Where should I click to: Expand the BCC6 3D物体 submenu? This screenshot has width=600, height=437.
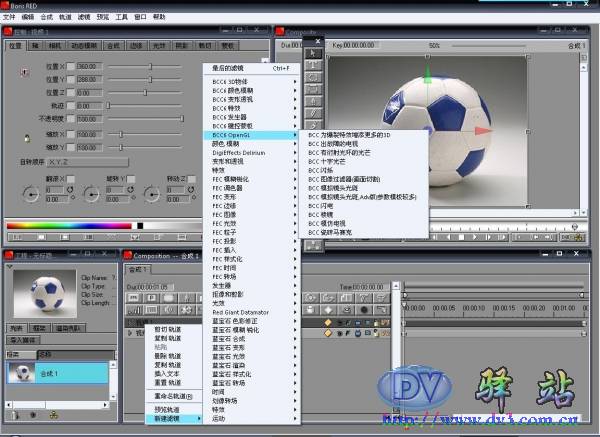pos(252,82)
